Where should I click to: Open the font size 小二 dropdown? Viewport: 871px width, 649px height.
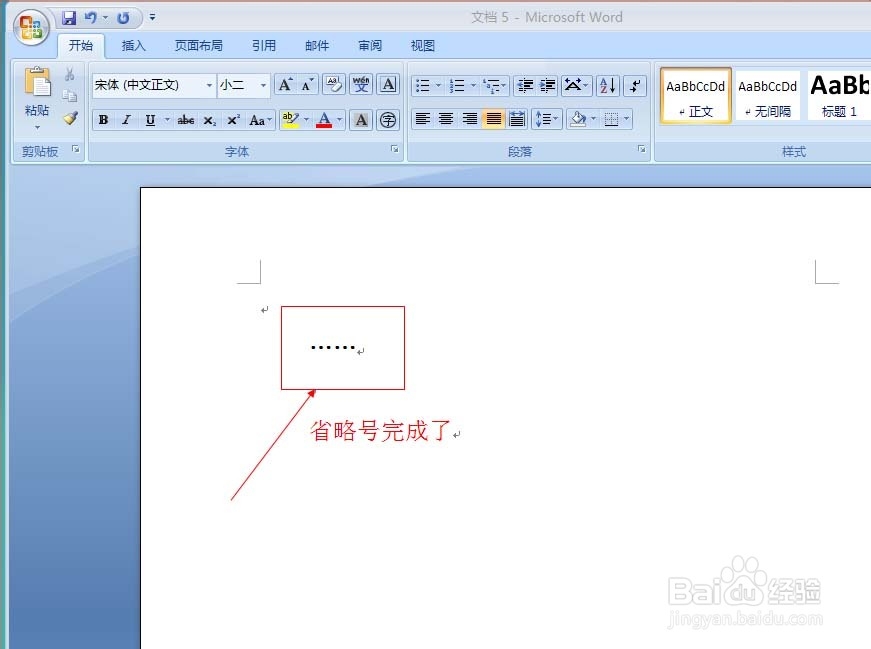pyautogui.click(x=263, y=85)
